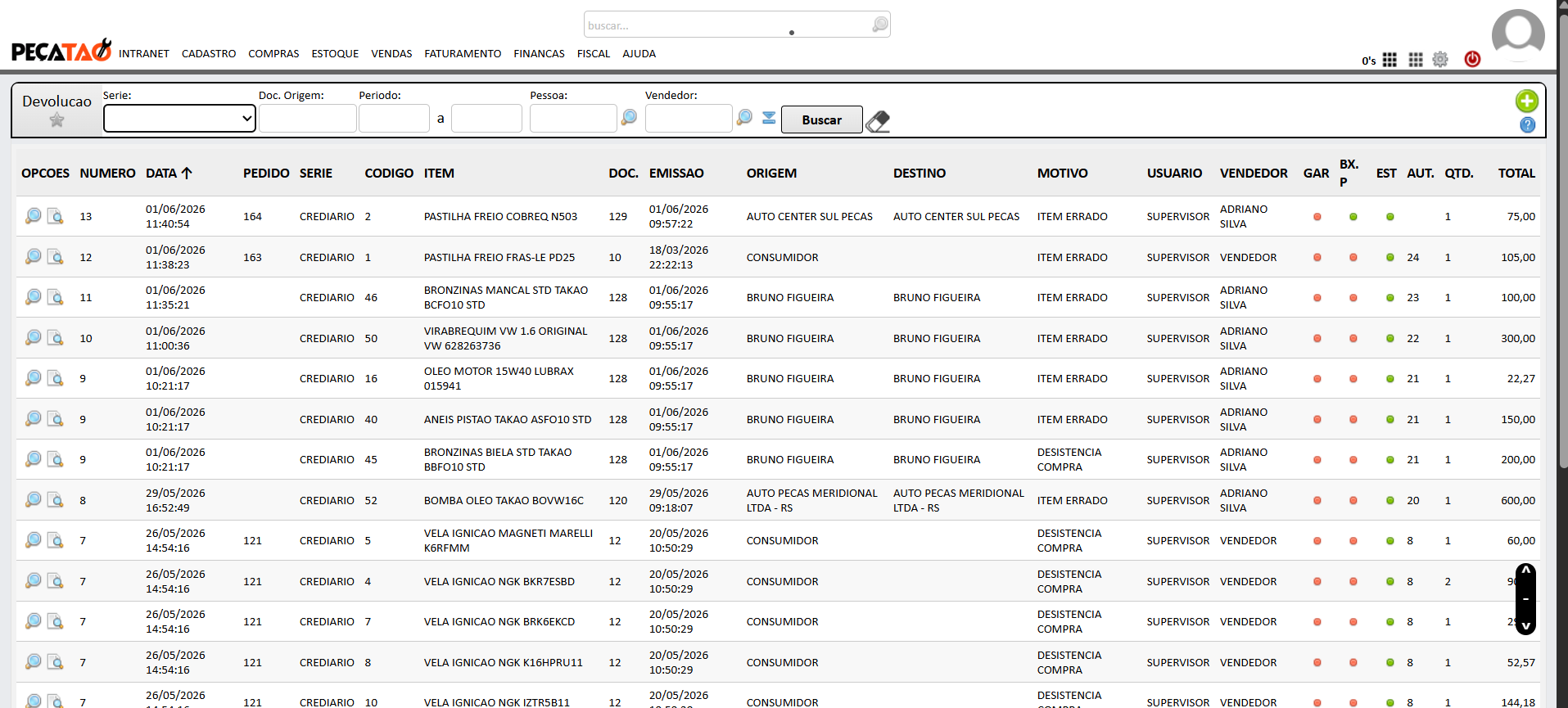The image size is (1568, 708).
Task: Open document preview for ANEIS PISTAO TAKAO row
Action: click(x=55, y=419)
